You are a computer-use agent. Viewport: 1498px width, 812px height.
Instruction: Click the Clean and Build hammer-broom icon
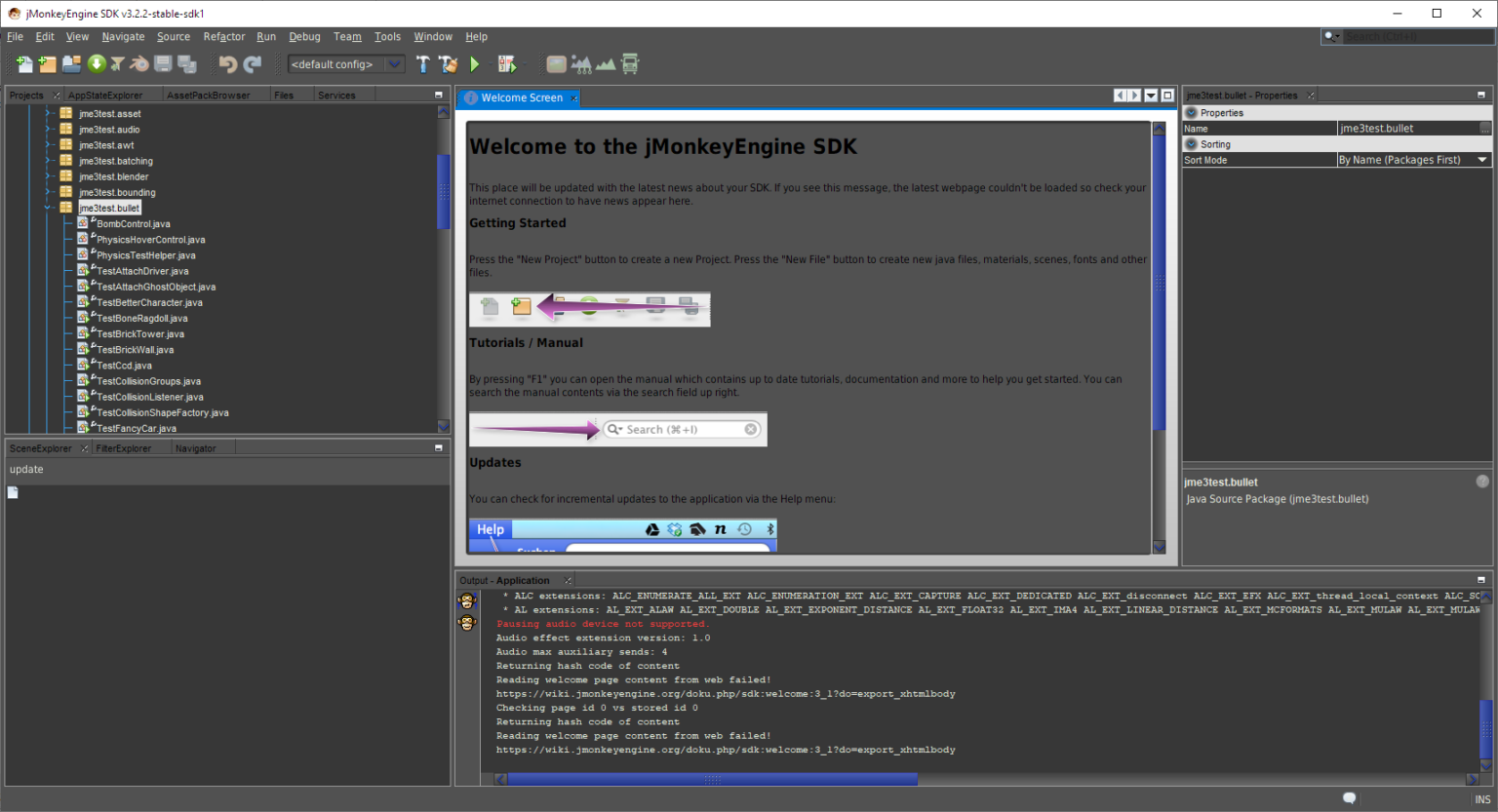(448, 64)
